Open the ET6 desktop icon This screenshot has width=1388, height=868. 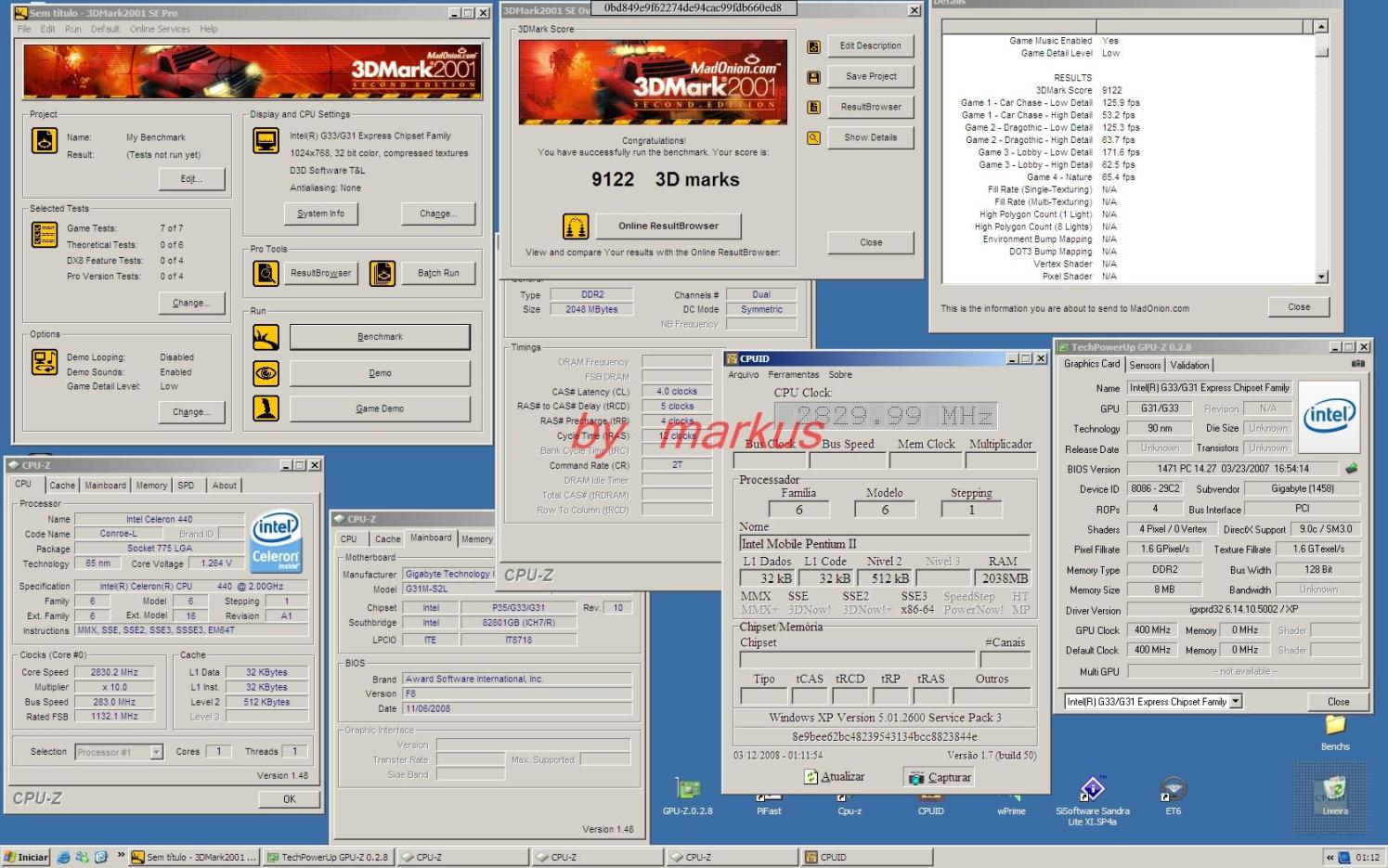coord(1174,797)
